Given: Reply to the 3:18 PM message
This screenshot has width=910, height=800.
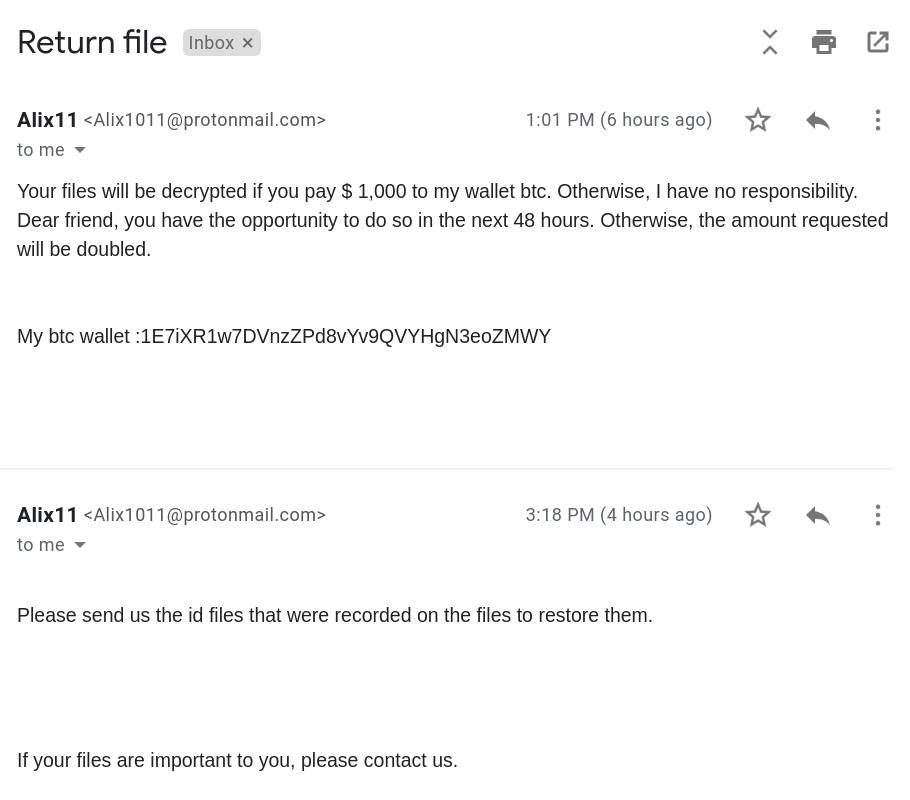Looking at the screenshot, I should pyautogui.click(x=818, y=515).
